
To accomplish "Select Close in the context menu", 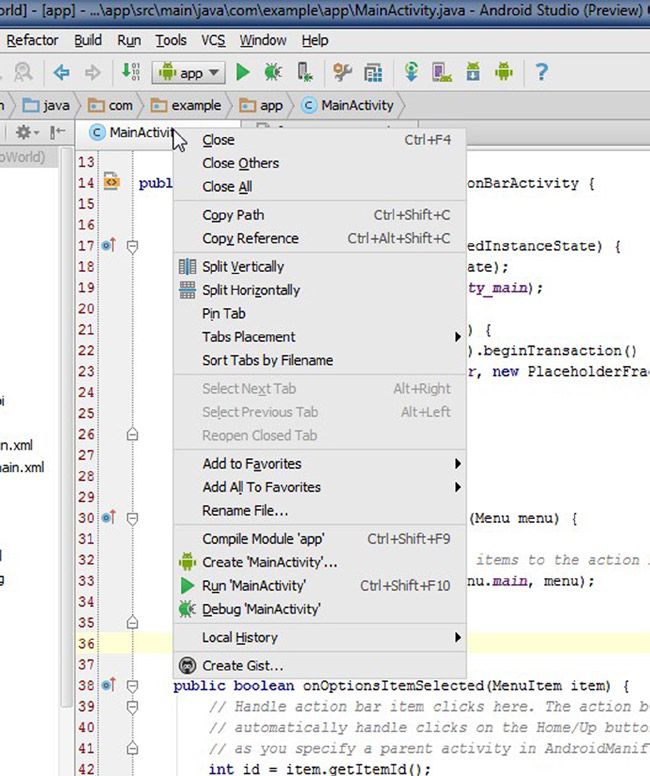I will (x=320, y=140).
